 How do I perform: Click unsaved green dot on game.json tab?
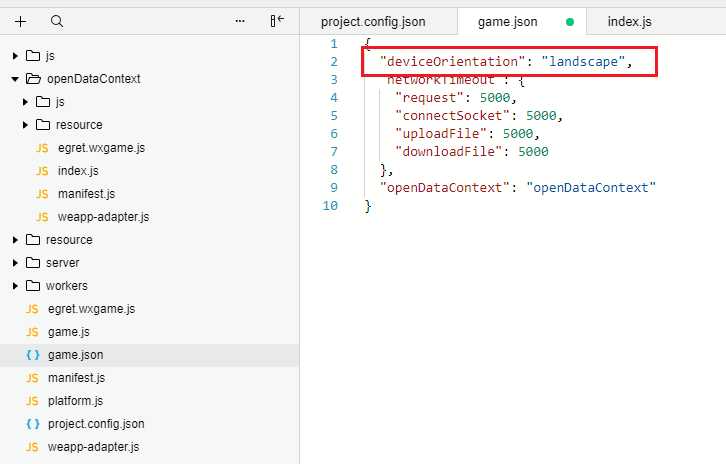[570, 22]
